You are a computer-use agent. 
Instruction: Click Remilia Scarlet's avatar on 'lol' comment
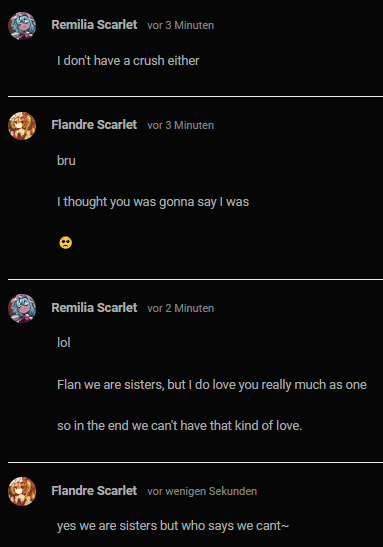tap(22, 308)
